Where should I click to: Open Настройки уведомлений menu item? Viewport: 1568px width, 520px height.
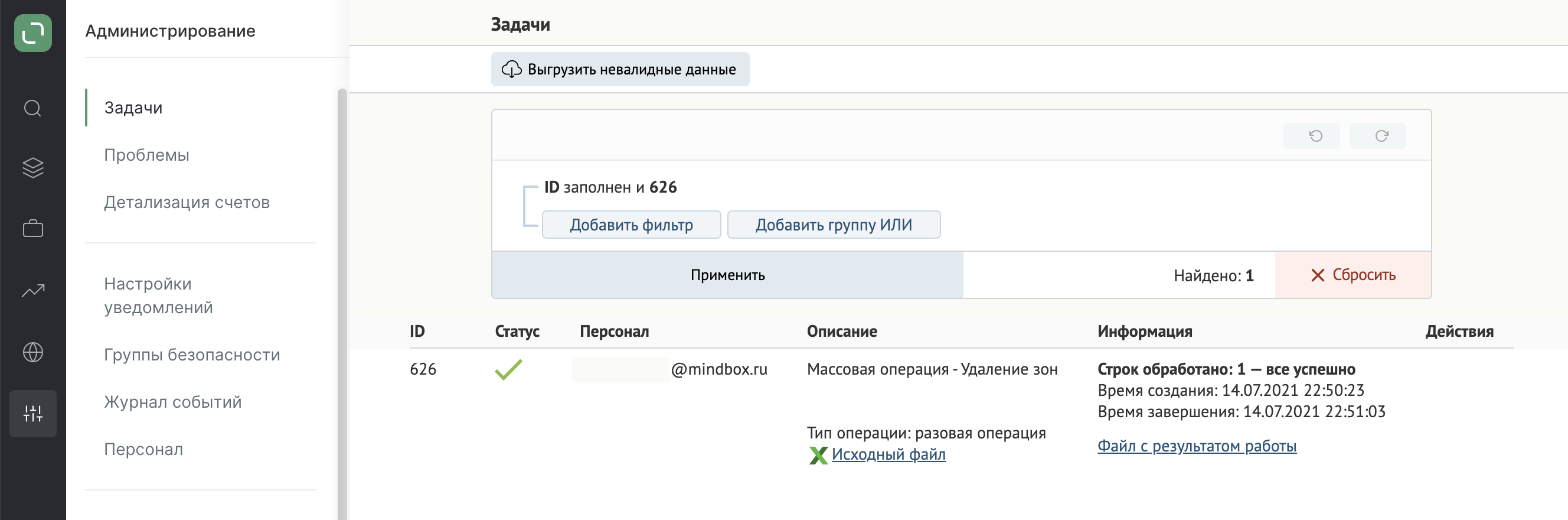tap(158, 295)
